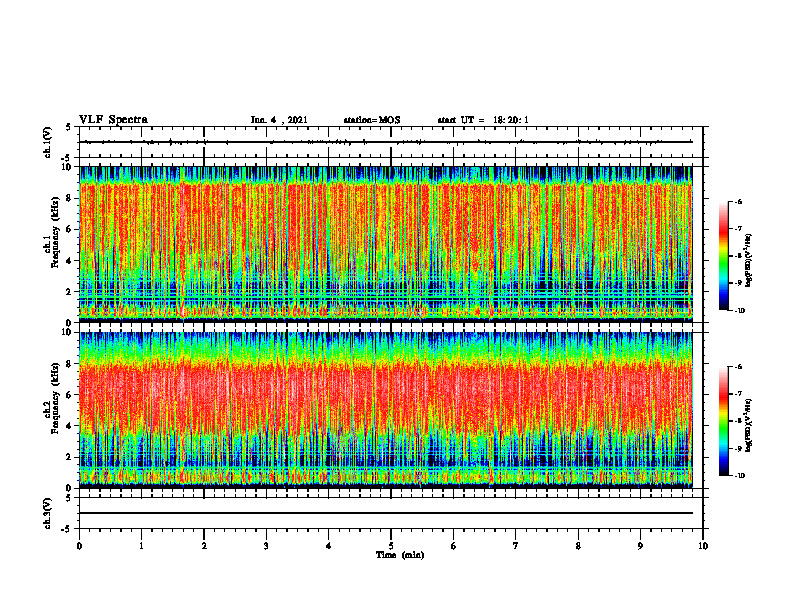Click the ch.2 frequency tick "8"
Screen dimensions: 792x612
(70, 364)
